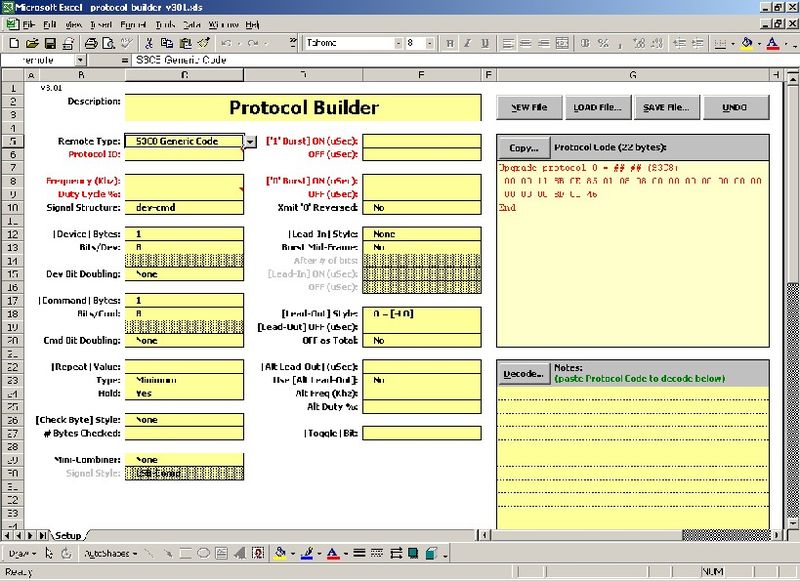The width and height of the screenshot is (800, 581).
Task: Open the Drawing toolbar Fill Color swatch
Action: [x=280, y=551]
